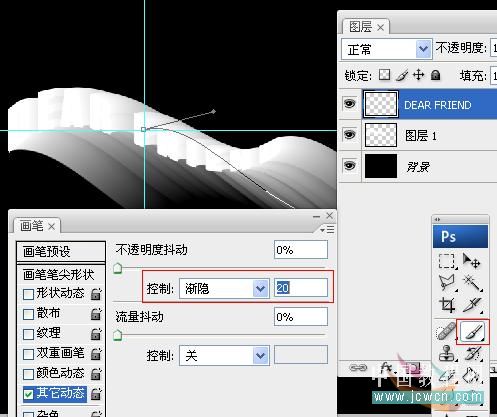Select the Crop tool
The image size is (497, 417).
tap(447, 305)
